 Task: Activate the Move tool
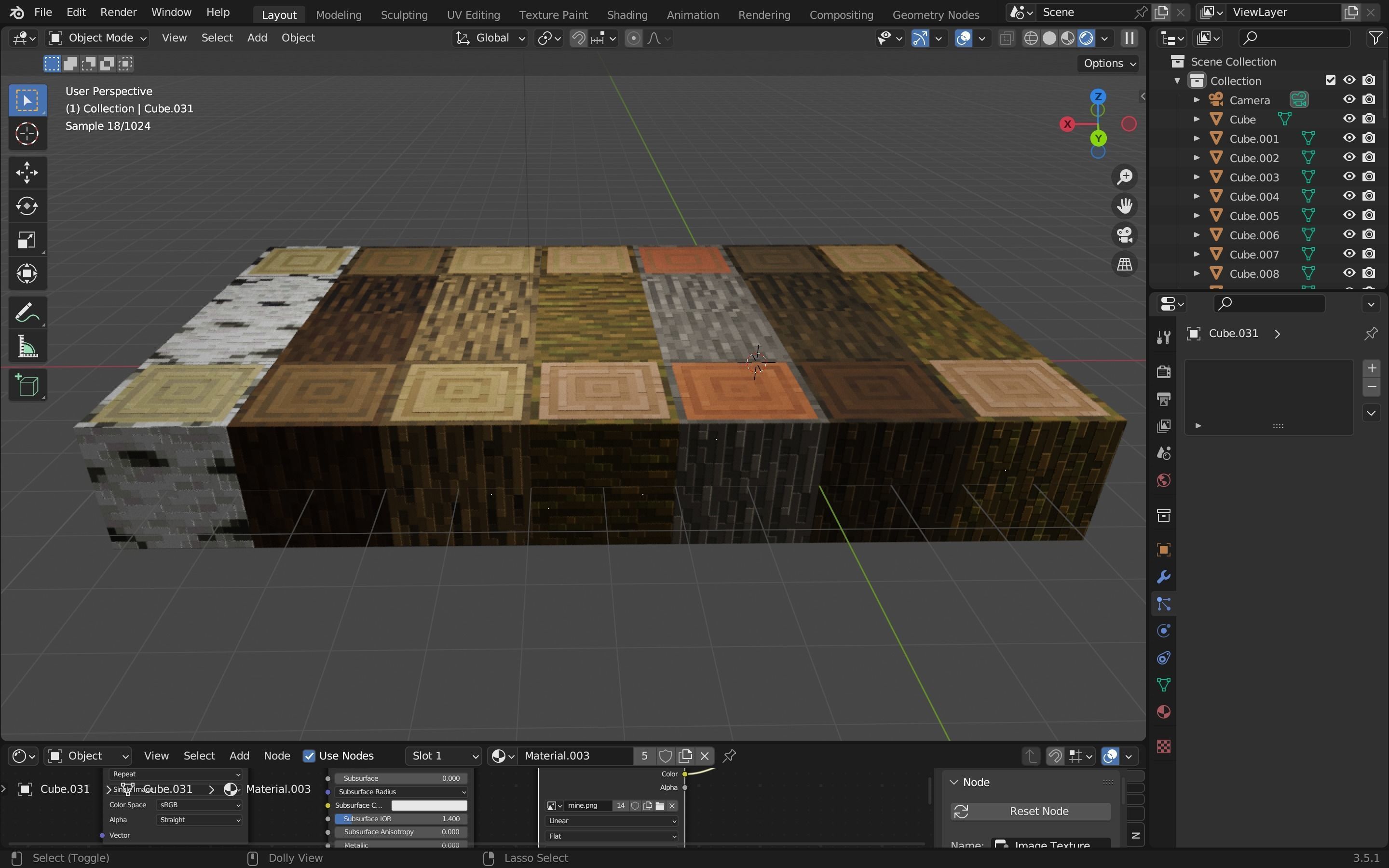(27, 172)
